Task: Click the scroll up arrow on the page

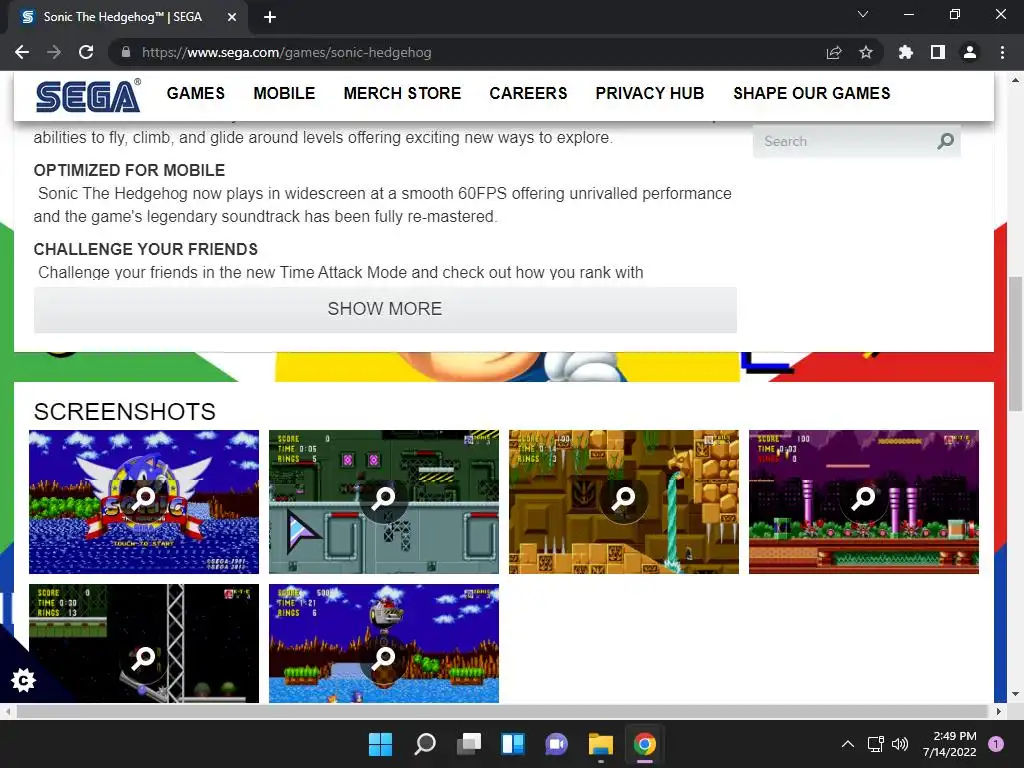Action: (x=1015, y=80)
